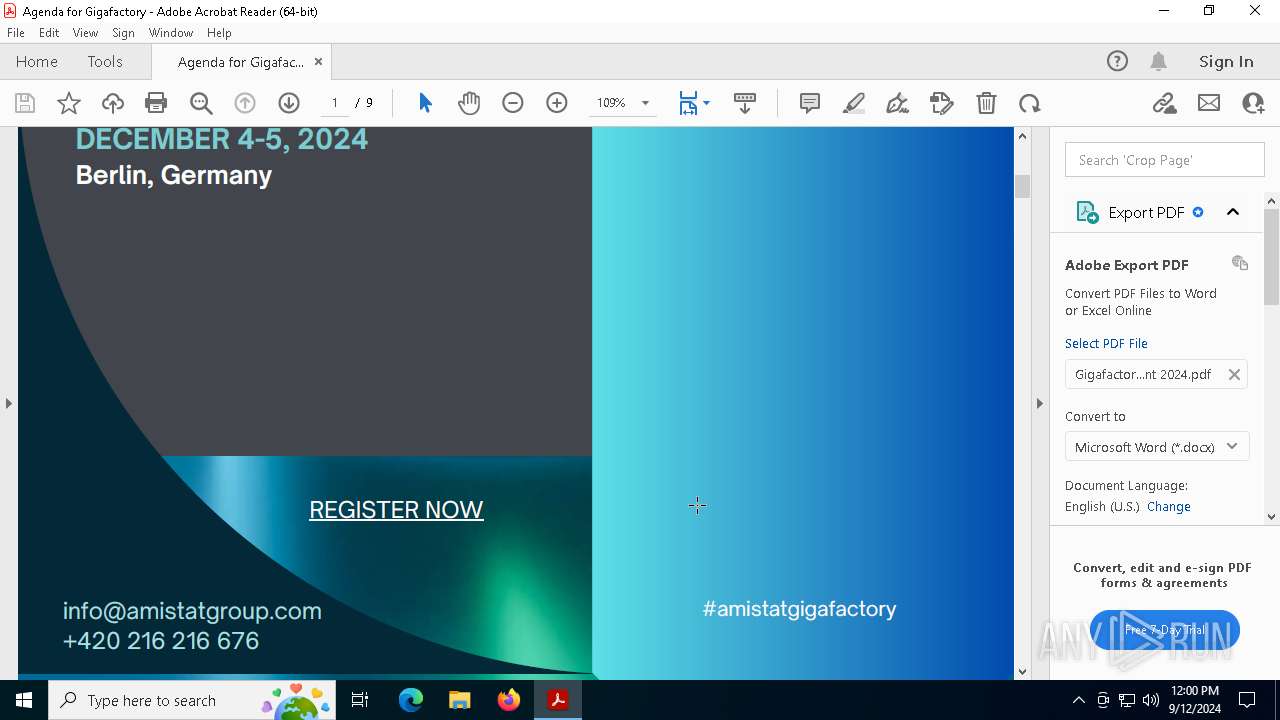
Task: Open notifications with the bell icon
Action: coord(1158,61)
